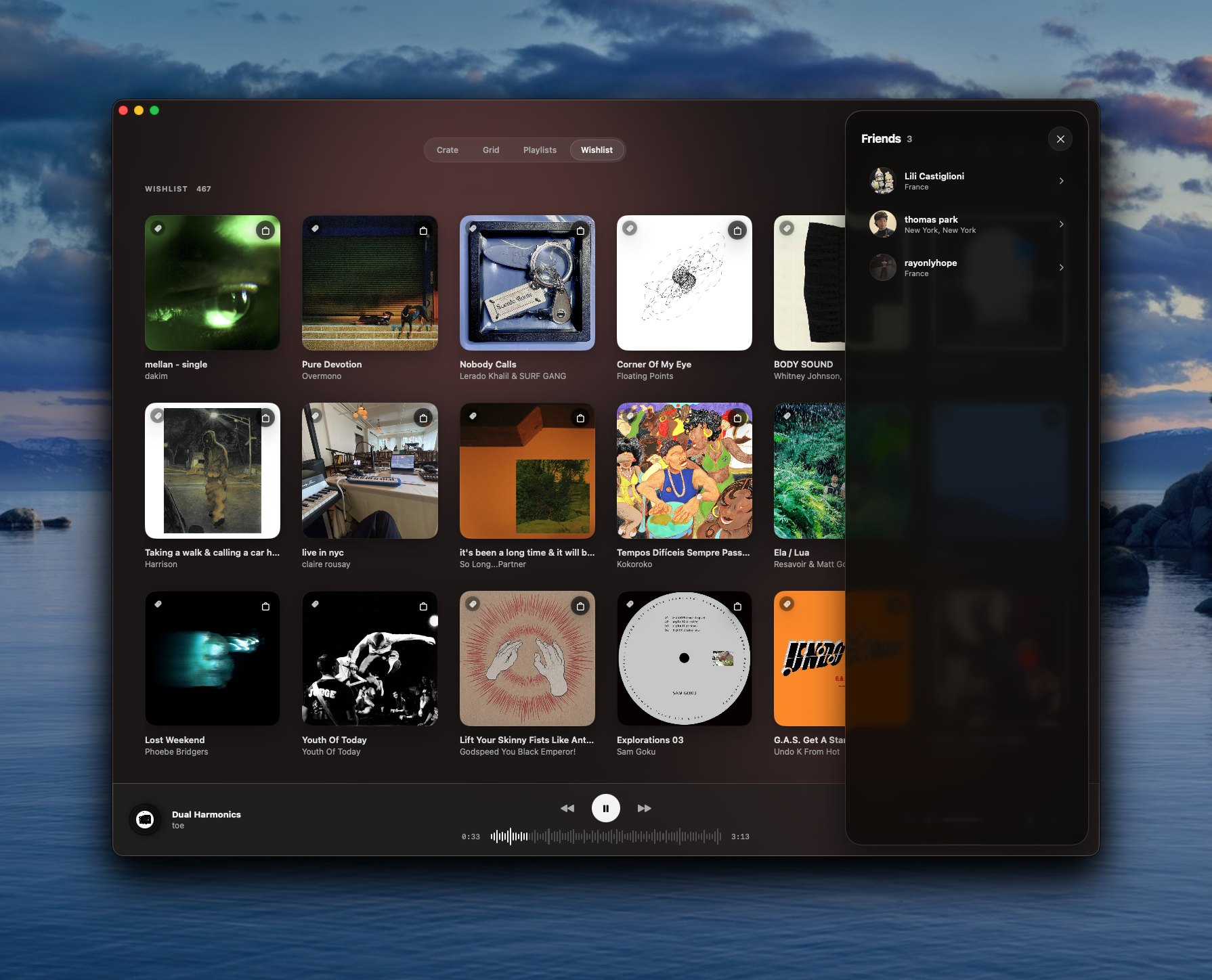
Task: Expand rayonlyhope friend chevron
Action: tap(1061, 267)
